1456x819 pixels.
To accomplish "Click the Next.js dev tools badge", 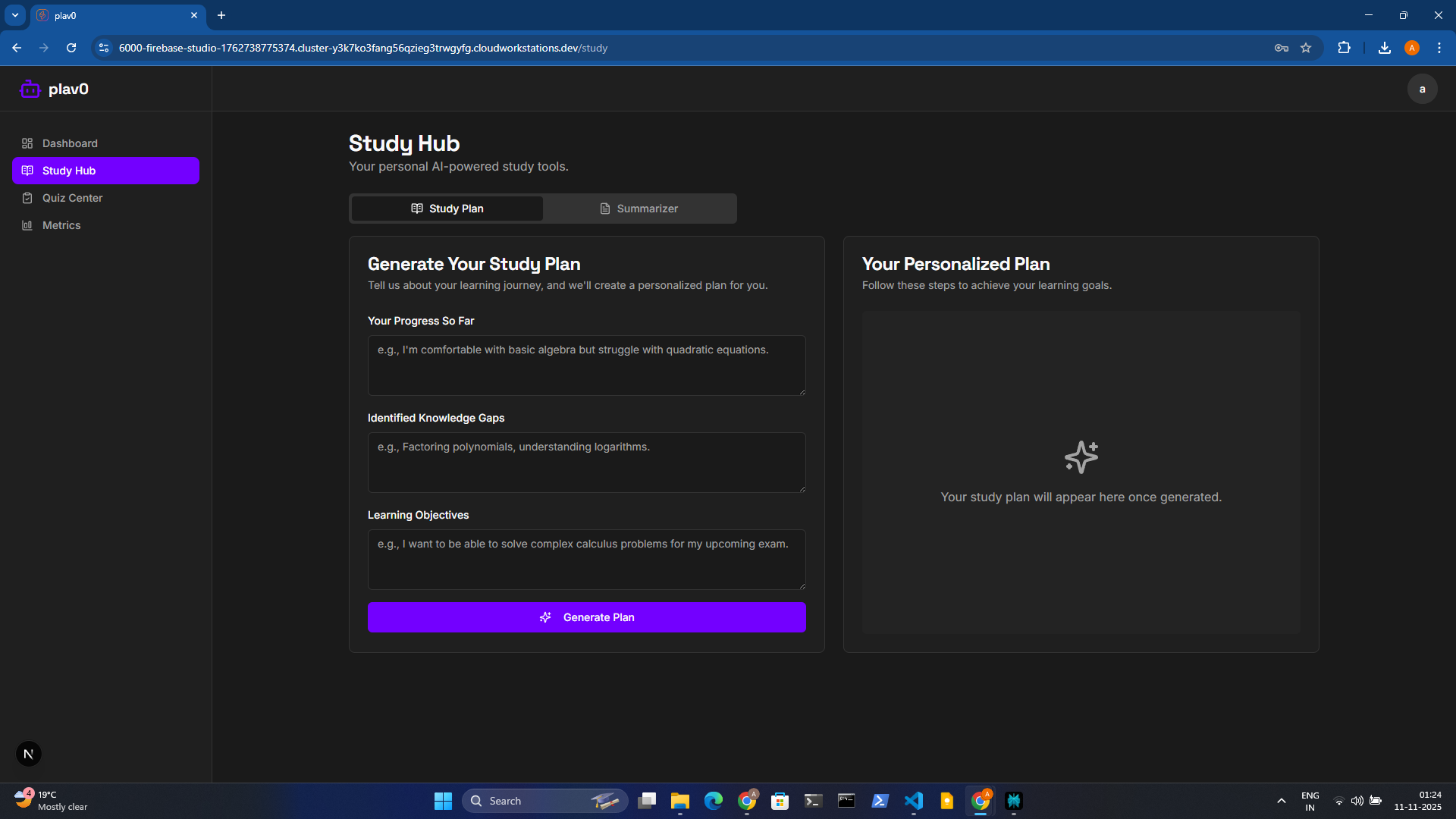I will pyautogui.click(x=29, y=754).
